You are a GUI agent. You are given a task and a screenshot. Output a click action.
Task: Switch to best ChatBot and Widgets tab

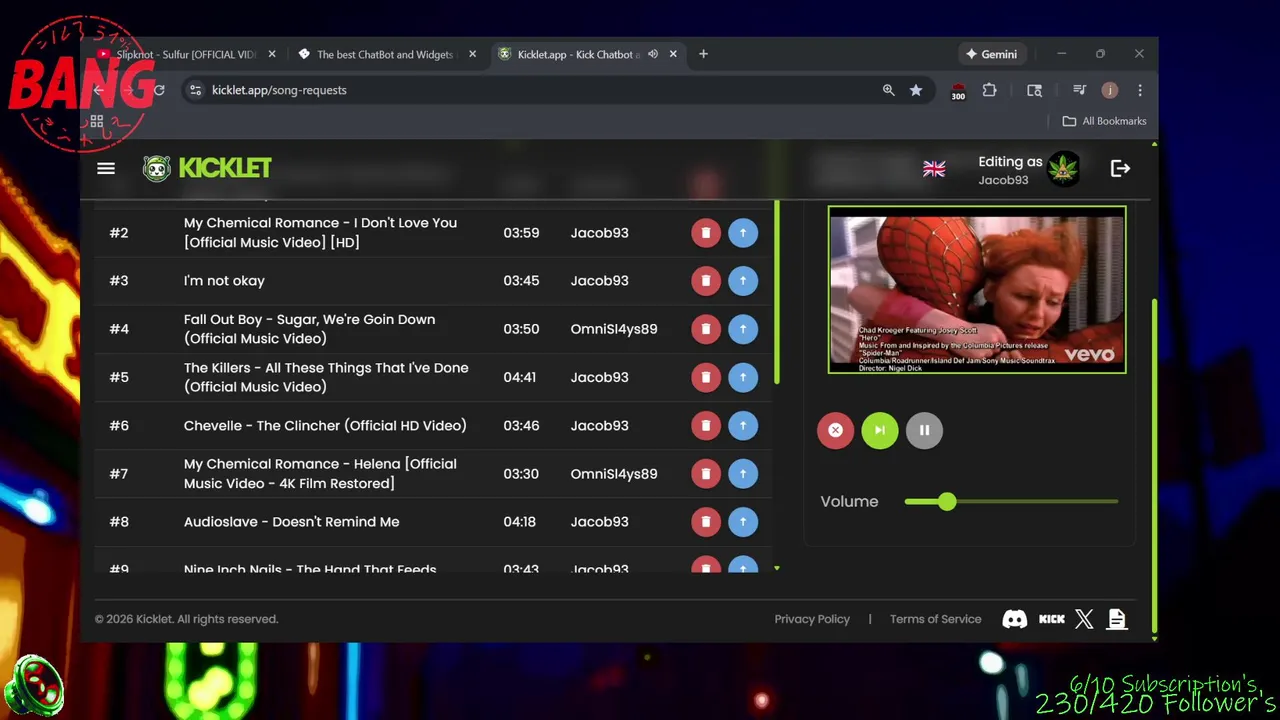[385, 54]
